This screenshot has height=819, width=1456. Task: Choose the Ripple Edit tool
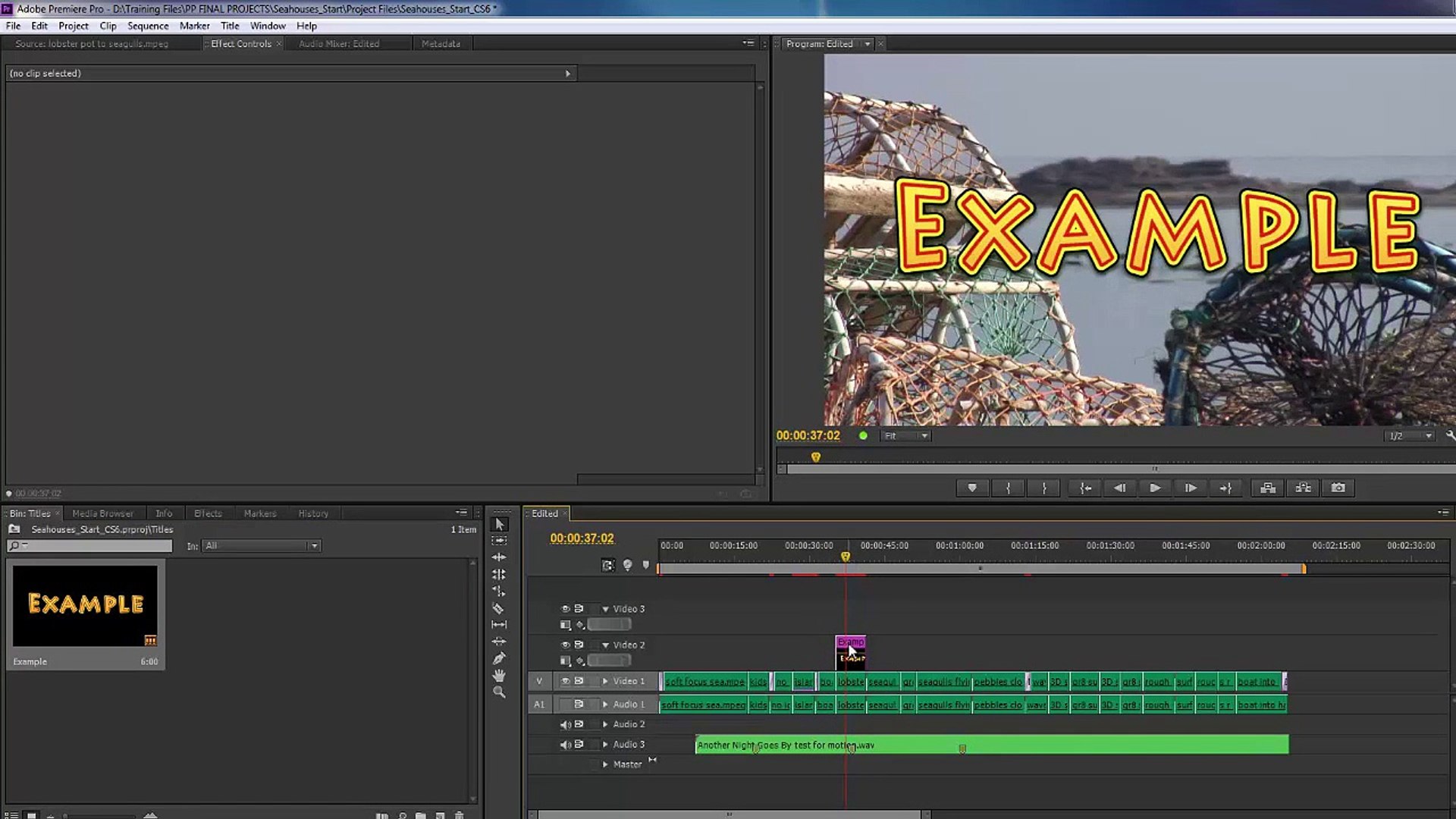tap(499, 557)
